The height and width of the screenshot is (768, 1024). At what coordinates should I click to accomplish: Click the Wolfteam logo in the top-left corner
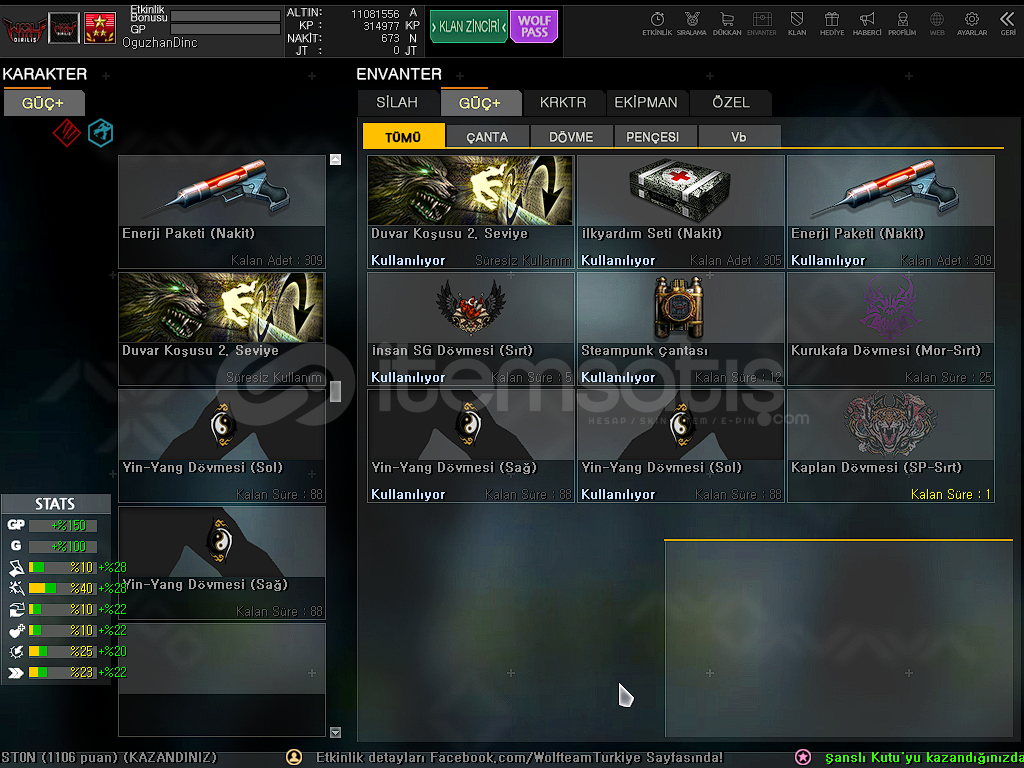coord(24,29)
